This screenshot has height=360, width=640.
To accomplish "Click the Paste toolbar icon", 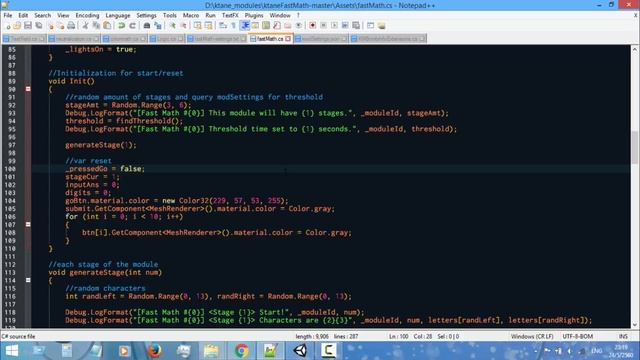I will click(x=107, y=26).
